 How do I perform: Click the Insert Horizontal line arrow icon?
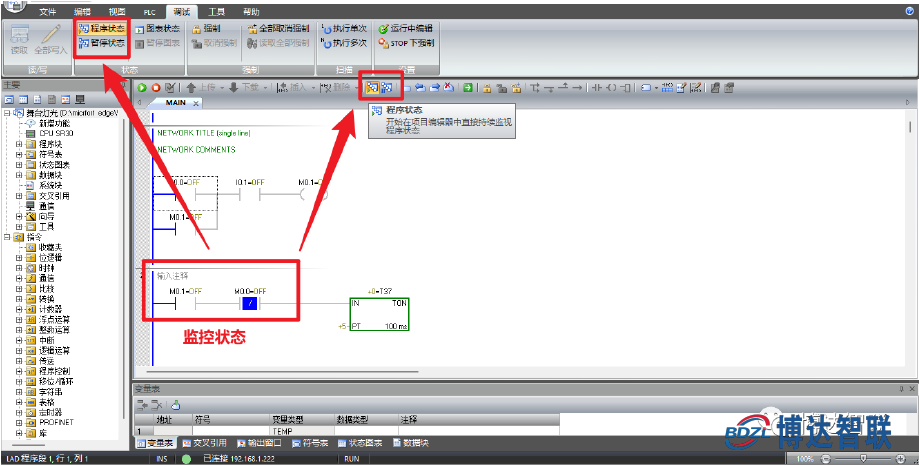578,88
